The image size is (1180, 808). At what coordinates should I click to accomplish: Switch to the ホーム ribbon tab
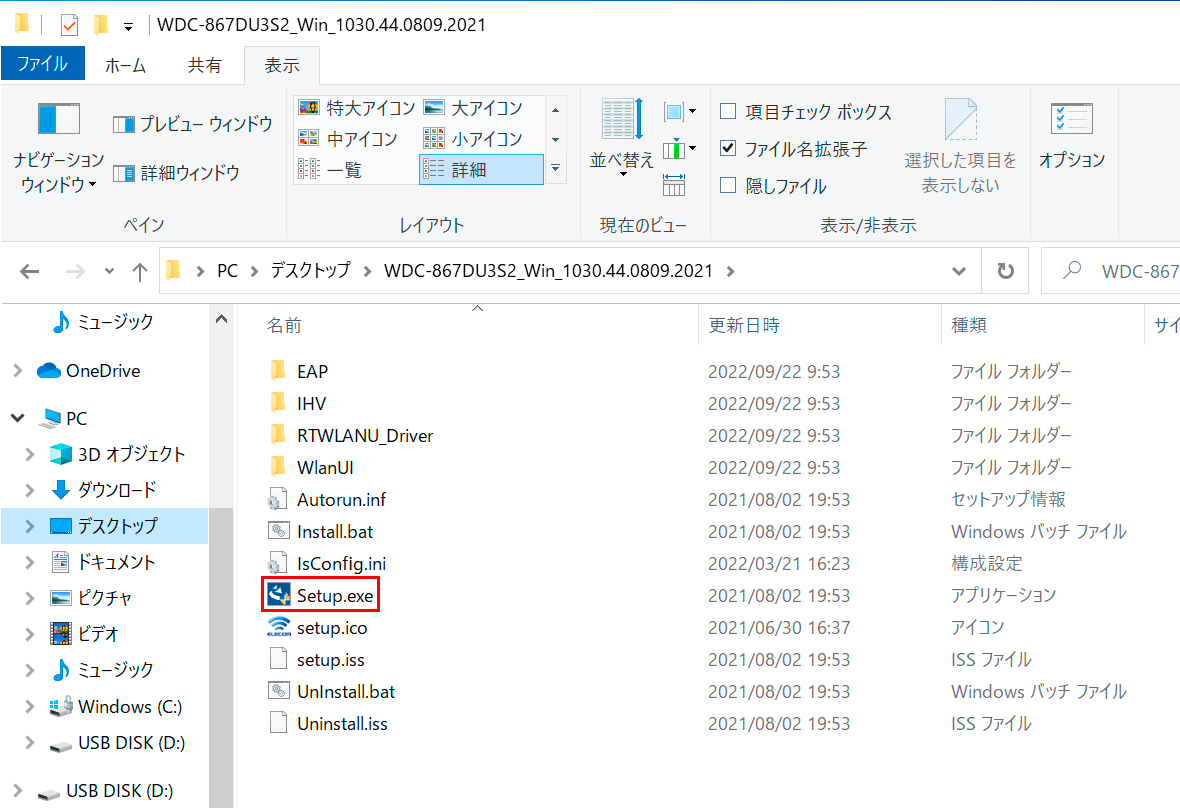point(125,65)
